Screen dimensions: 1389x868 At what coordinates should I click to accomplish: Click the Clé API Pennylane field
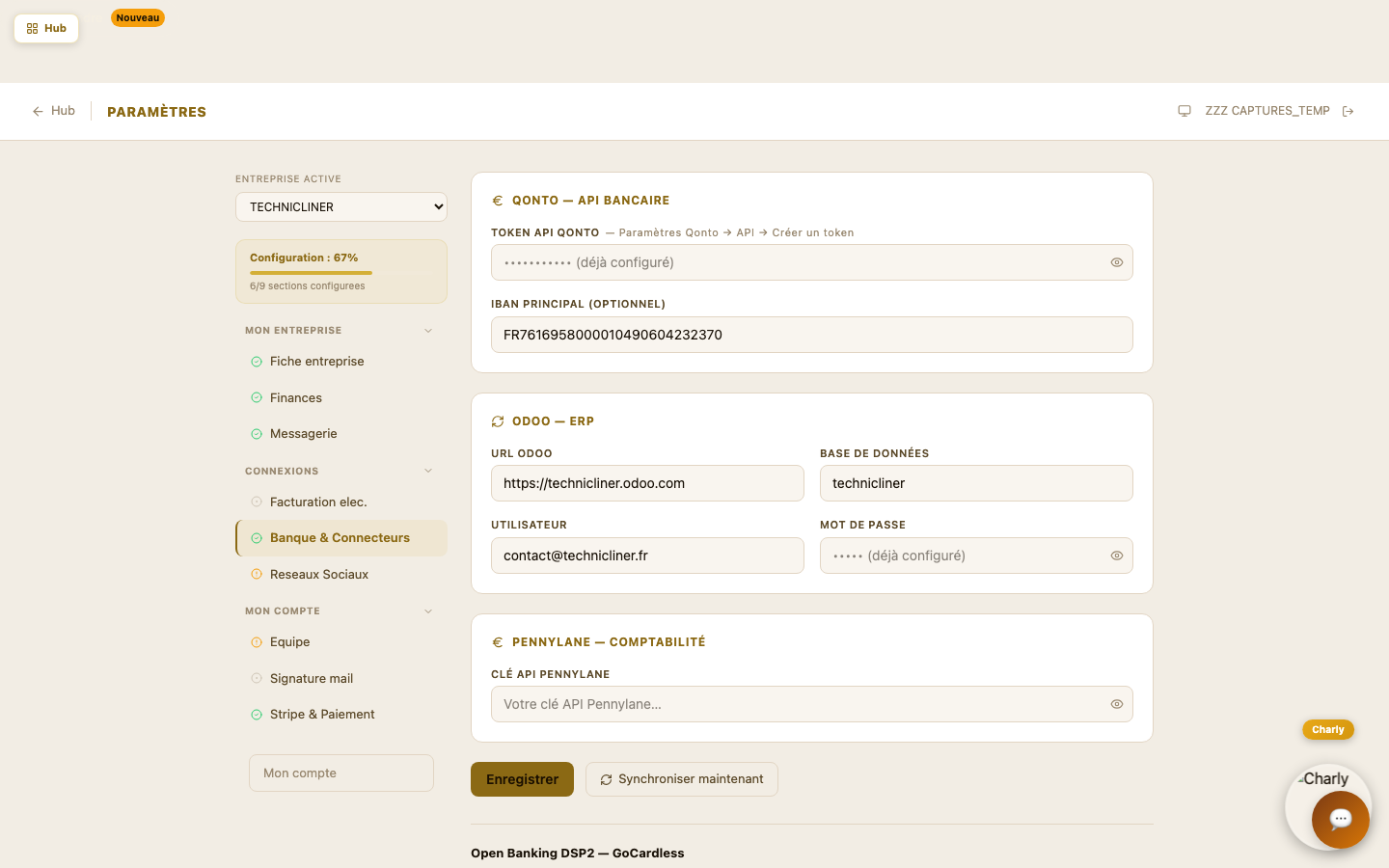pos(812,704)
